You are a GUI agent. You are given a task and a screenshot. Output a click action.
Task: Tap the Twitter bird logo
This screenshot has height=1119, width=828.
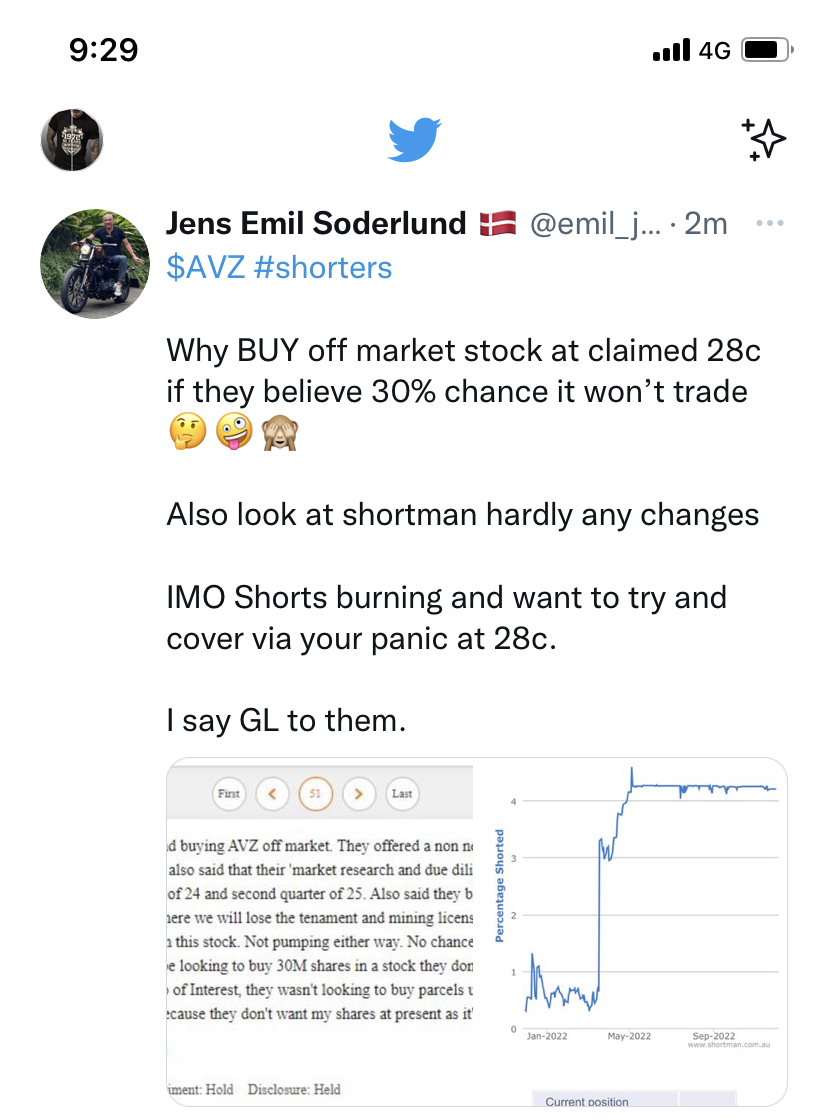[414, 139]
